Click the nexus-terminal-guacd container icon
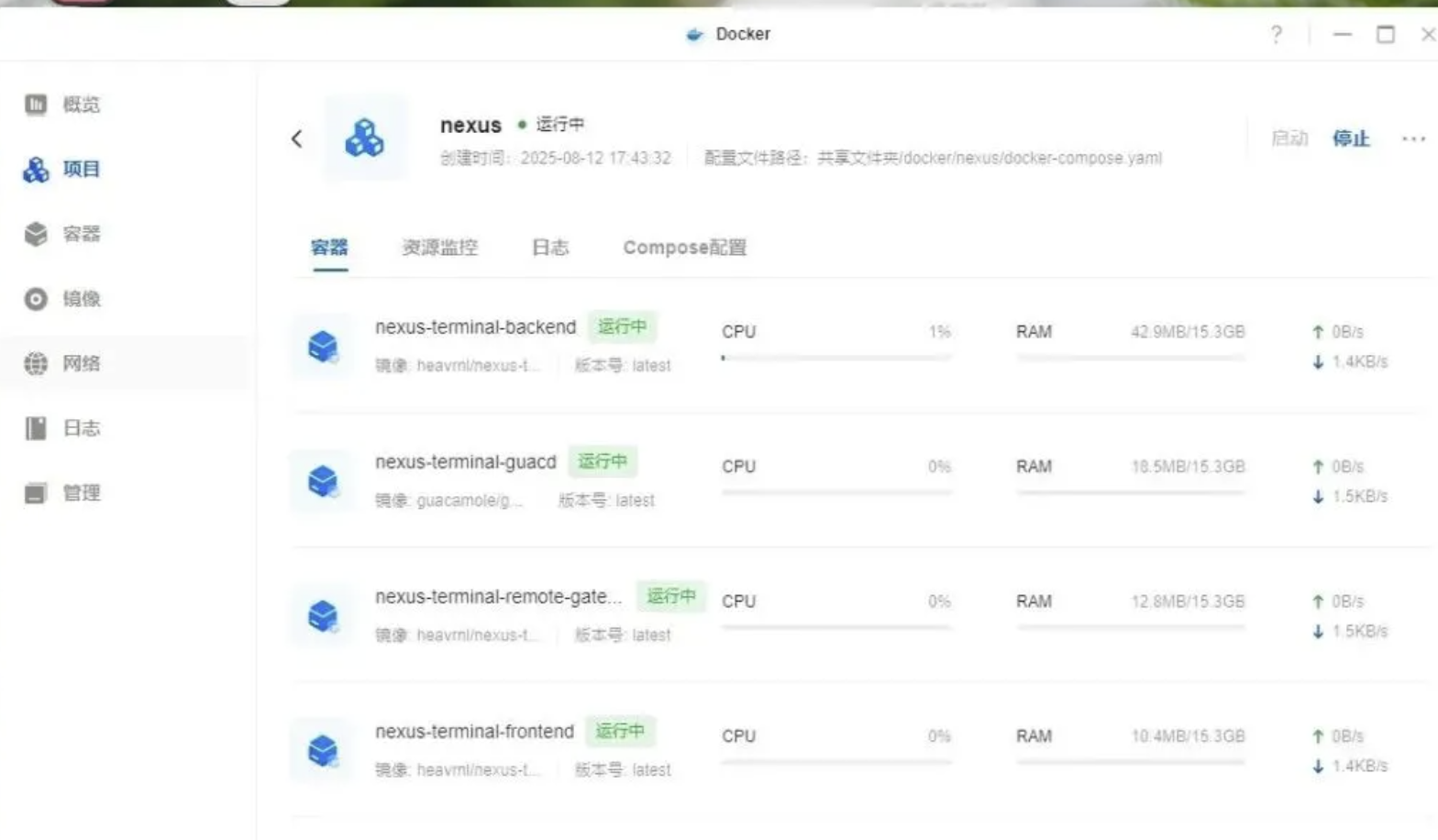This screenshot has height=840, width=1438. pyautogui.click(x=322, y=481)
